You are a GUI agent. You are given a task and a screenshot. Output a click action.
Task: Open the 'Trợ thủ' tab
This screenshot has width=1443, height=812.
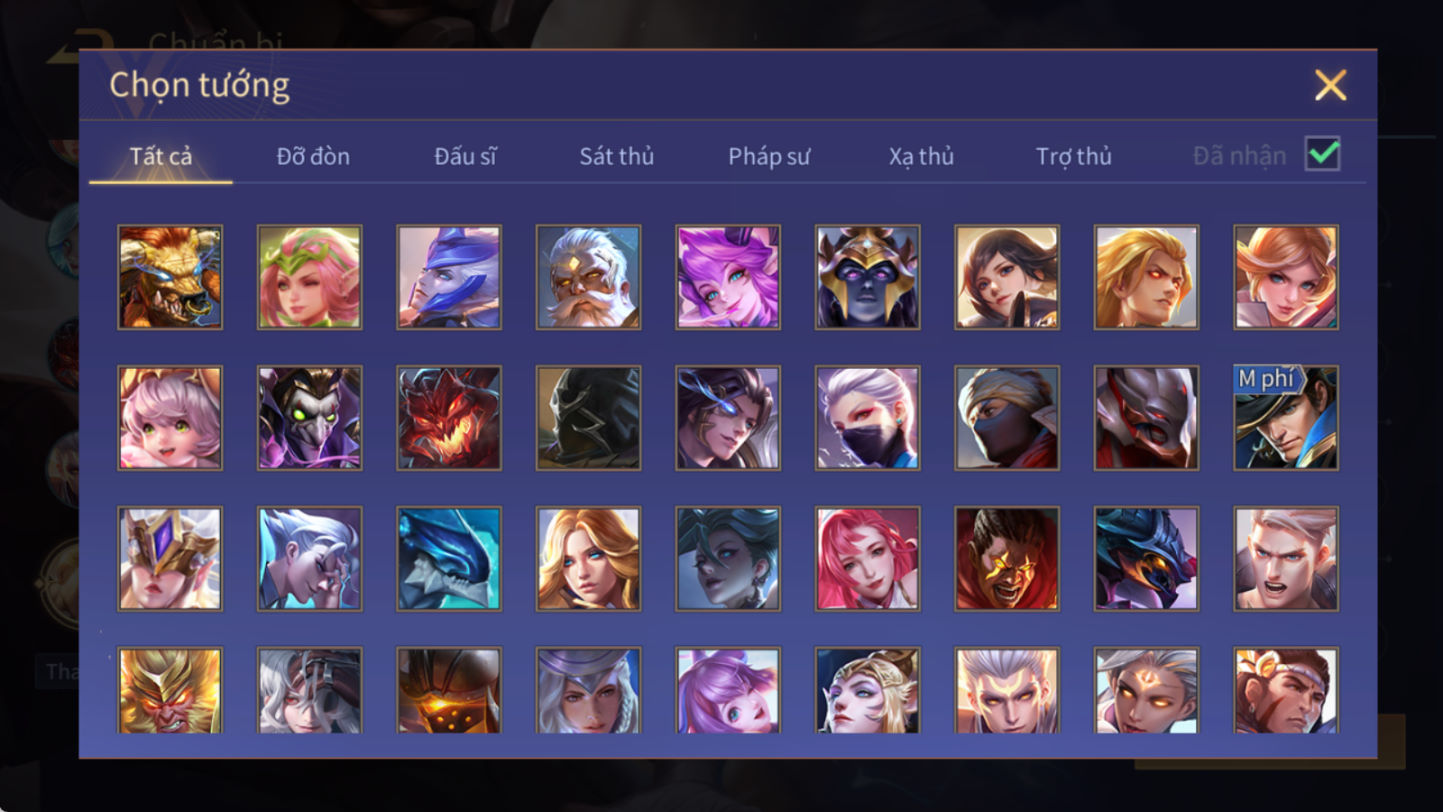point(1073,156)
